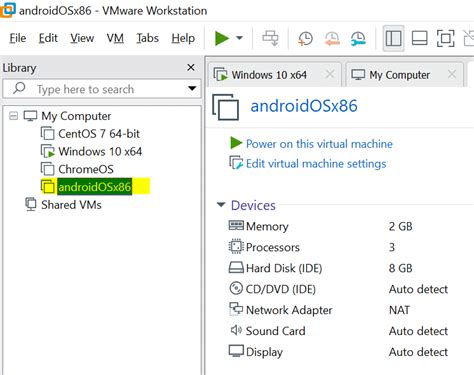Enter full screen mode icon
Viewport: 474px width, 375px height.
[445, 38]
